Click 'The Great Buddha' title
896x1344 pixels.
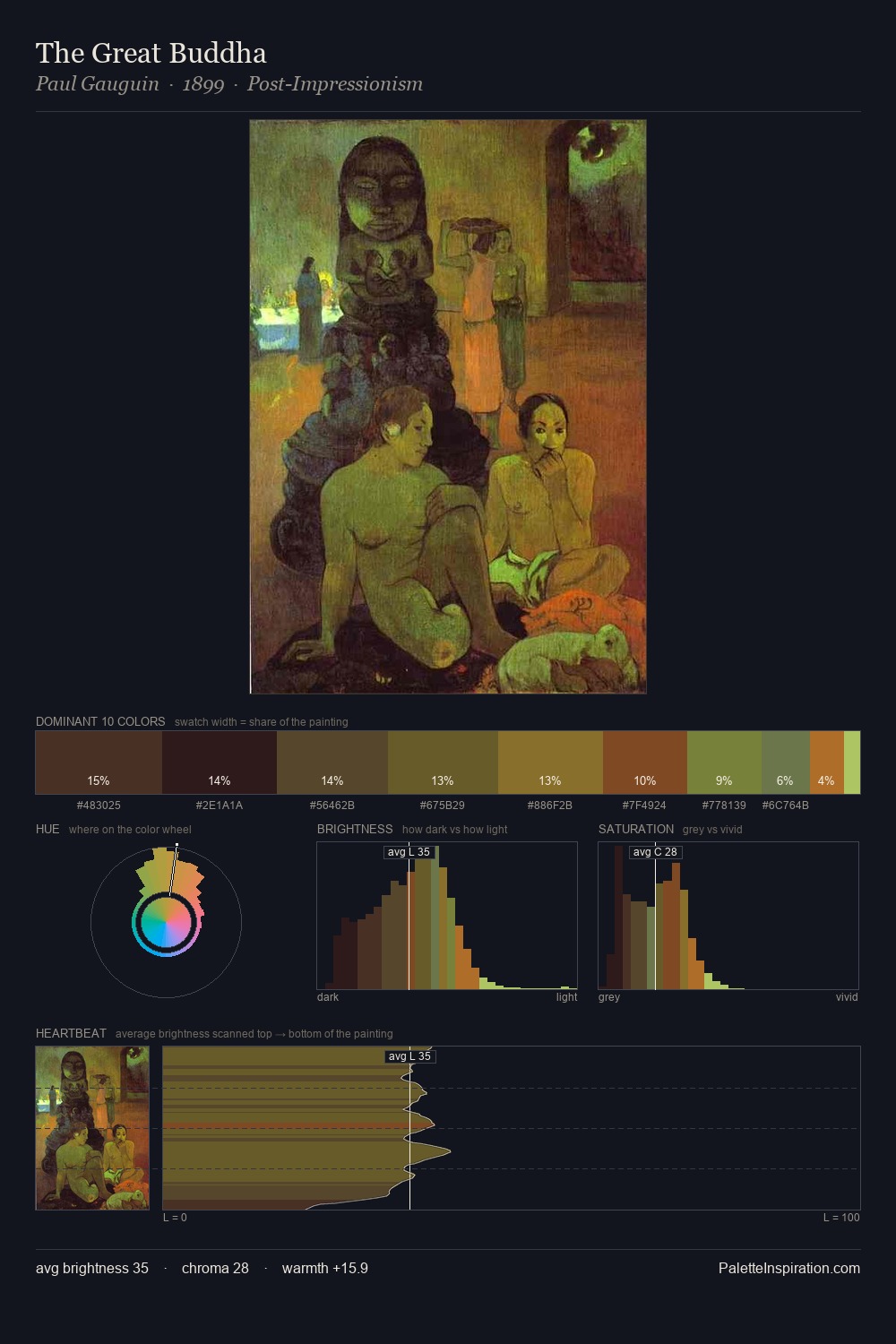[151, 53]
